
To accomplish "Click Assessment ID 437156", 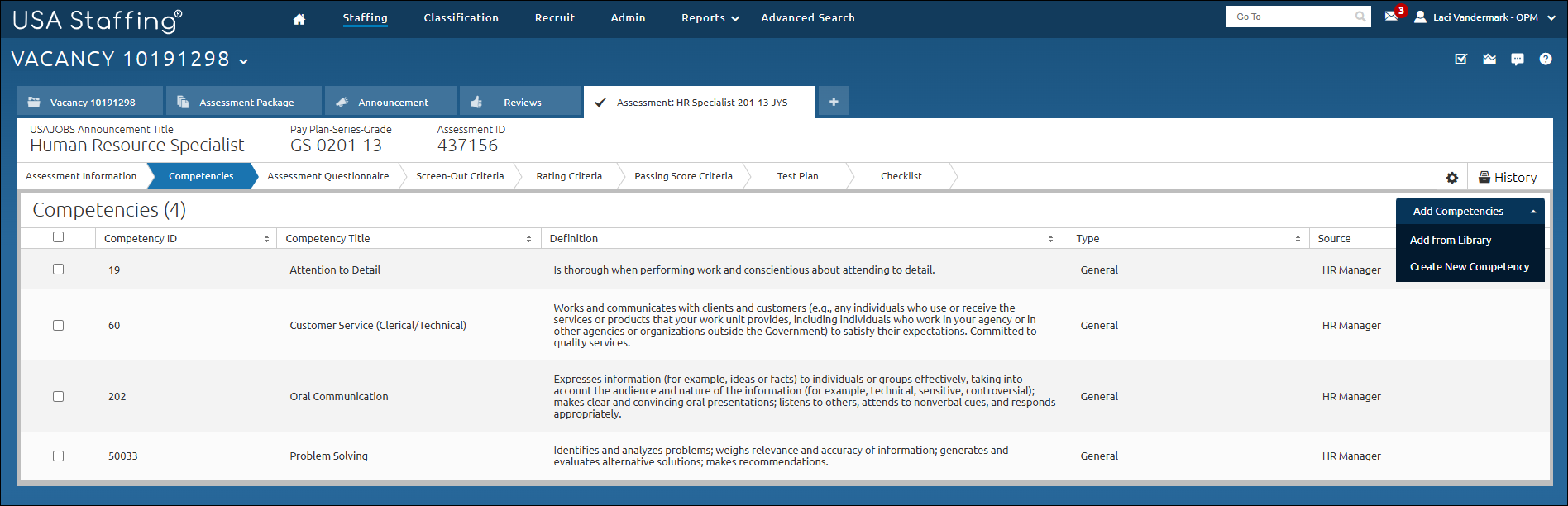I will pyautogui.click(x=467, y=146).
